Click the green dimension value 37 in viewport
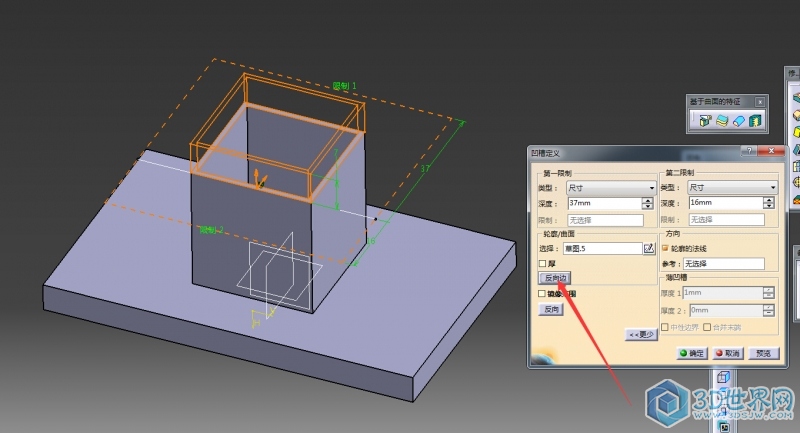The width and height of the screenshot is (800, 433). [x=425, y=168]
